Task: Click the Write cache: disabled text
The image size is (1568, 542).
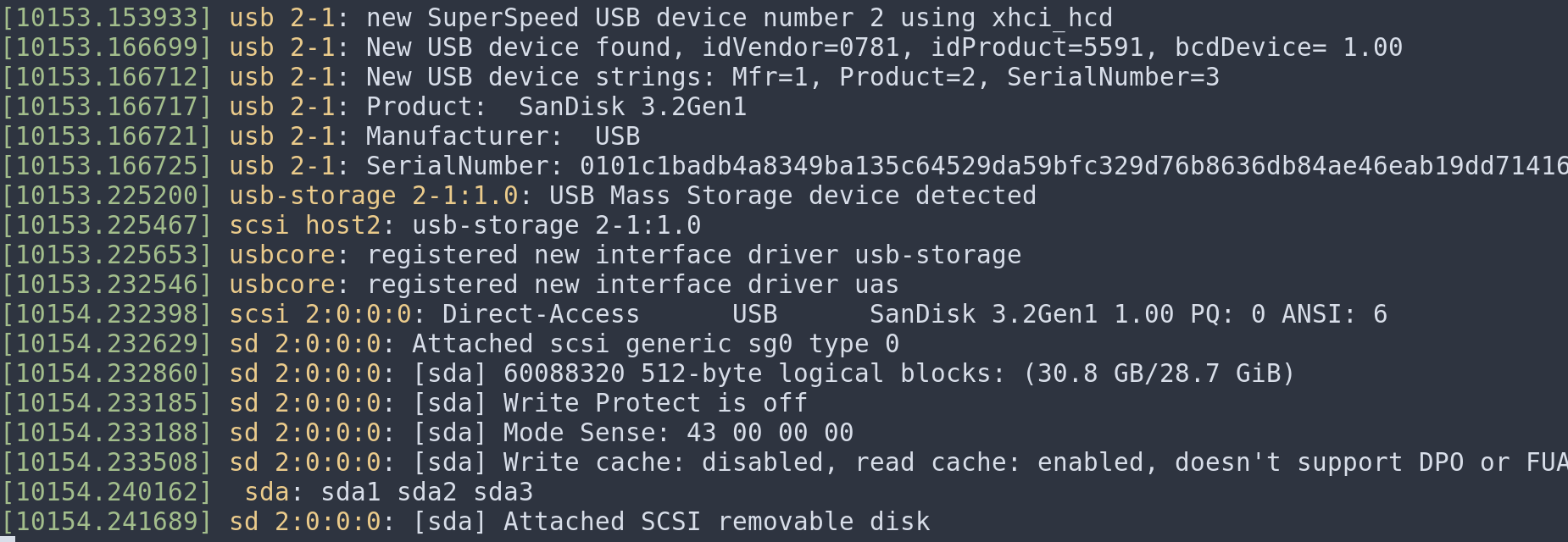Action: point(663,462)
